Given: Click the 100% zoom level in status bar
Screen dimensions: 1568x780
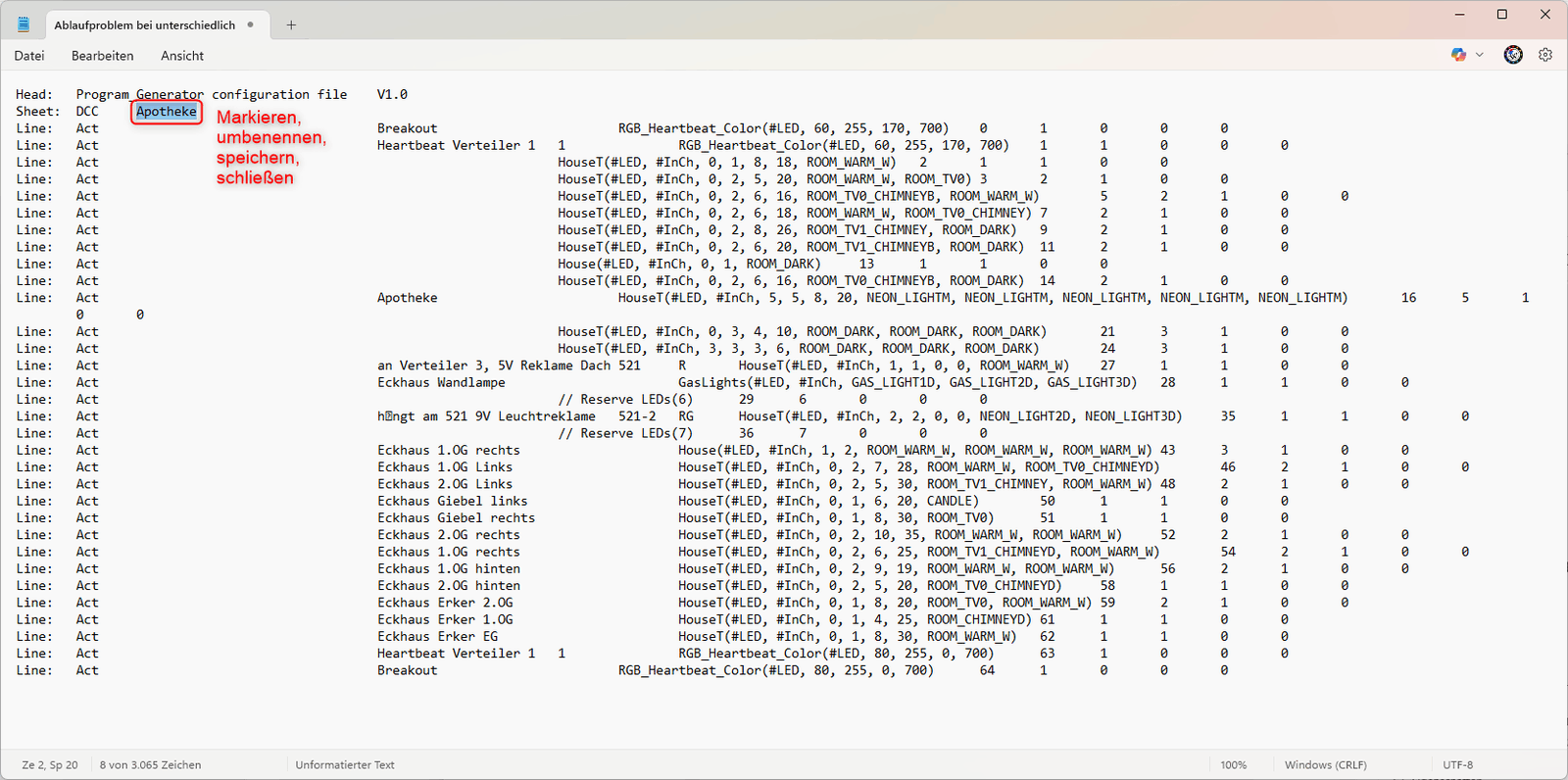Looking at the screenshot, I should pos(1233,765).
